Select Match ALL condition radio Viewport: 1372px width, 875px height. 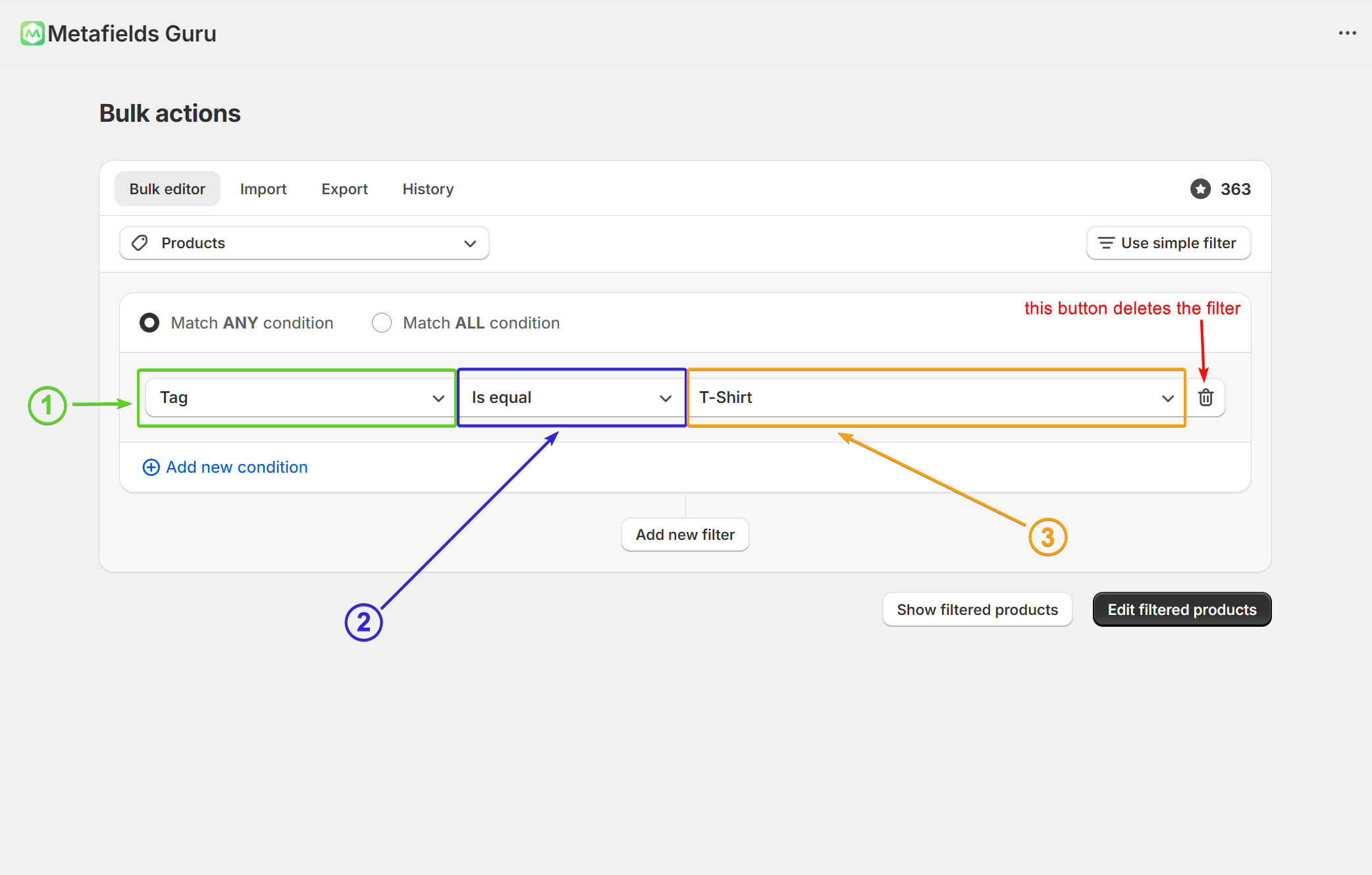(382, 323)
